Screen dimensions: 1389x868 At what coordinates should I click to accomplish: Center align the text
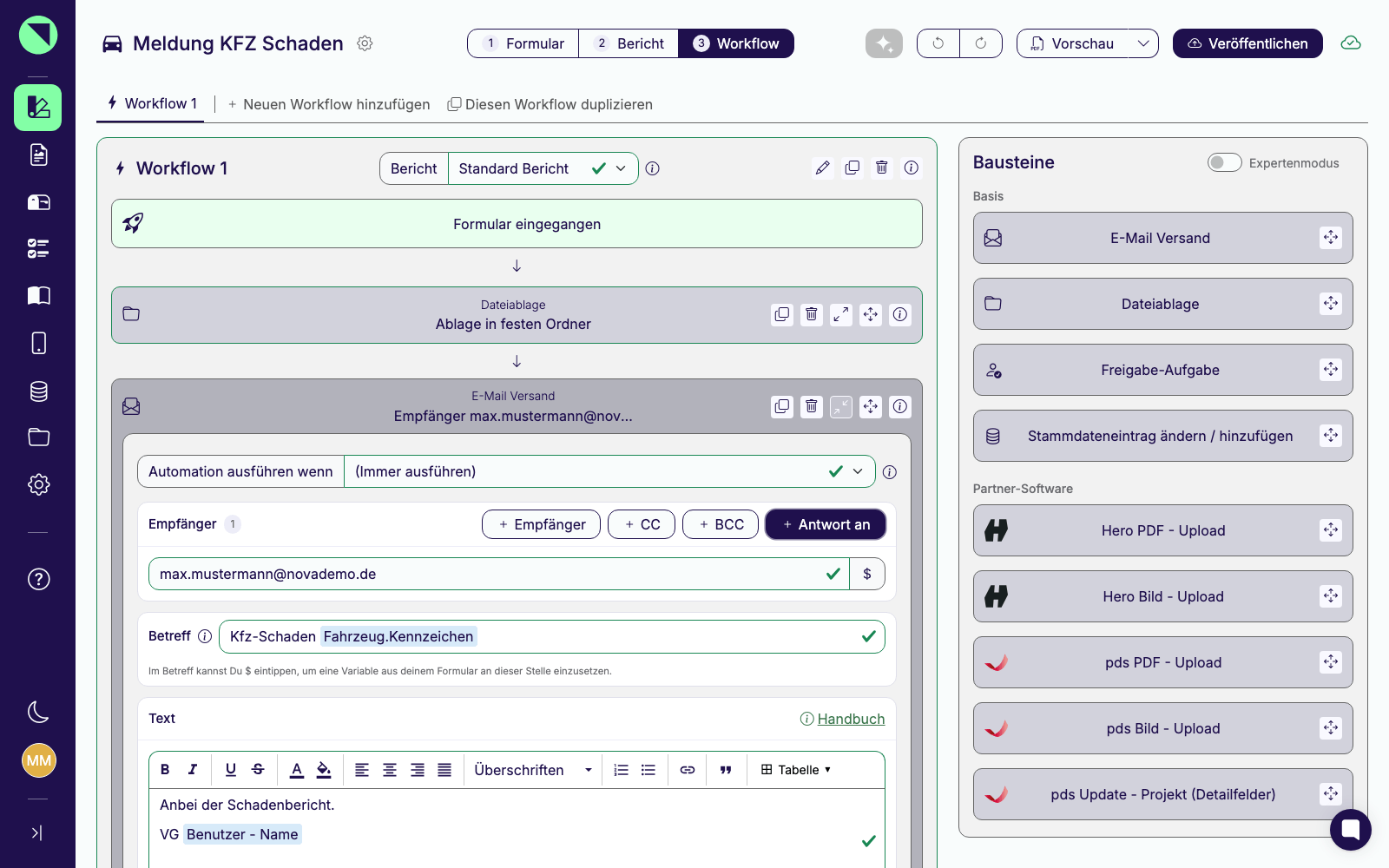pyautogui.click(x=390, y=770)
